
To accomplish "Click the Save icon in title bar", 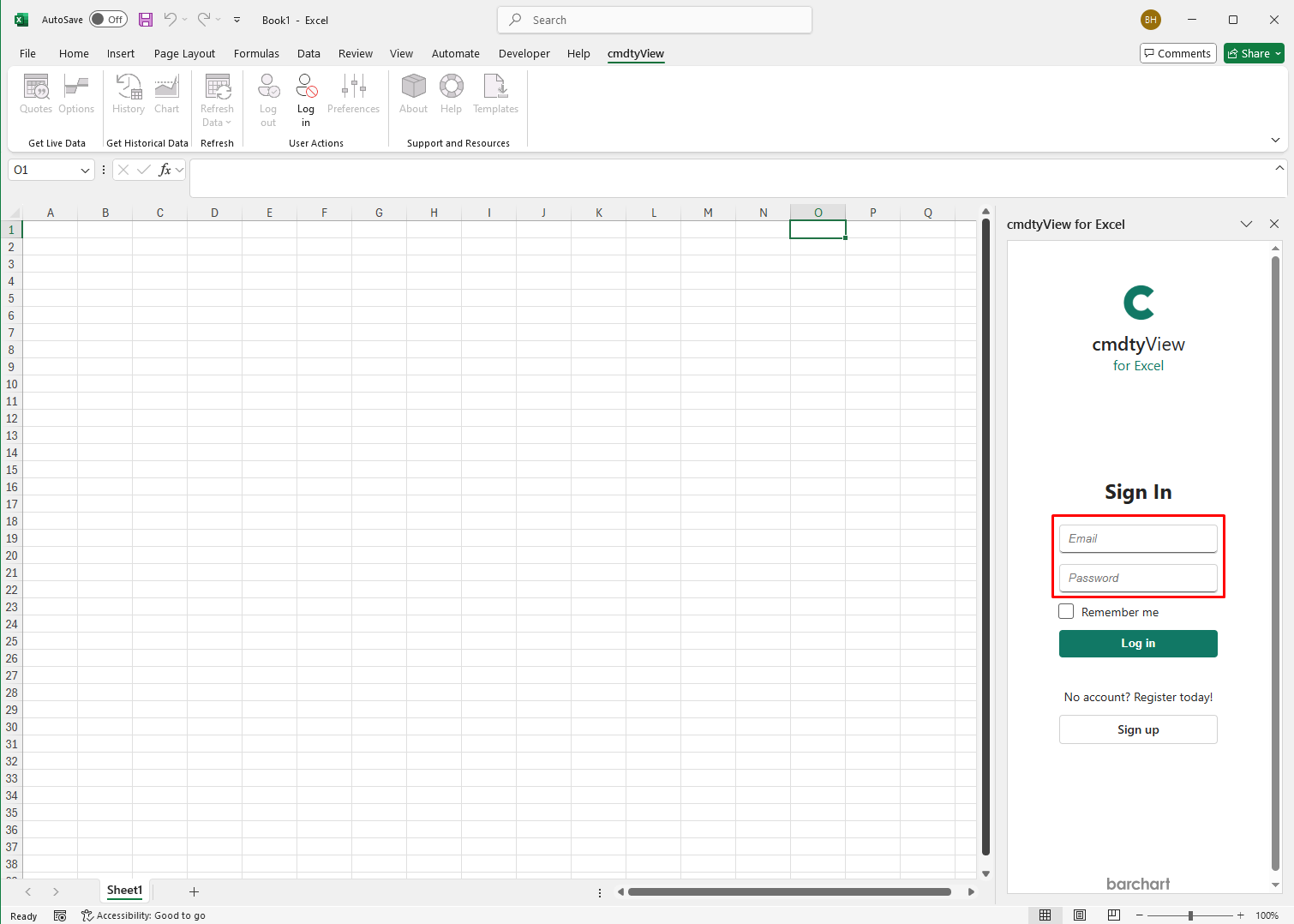I will click(x=146, y=20).
